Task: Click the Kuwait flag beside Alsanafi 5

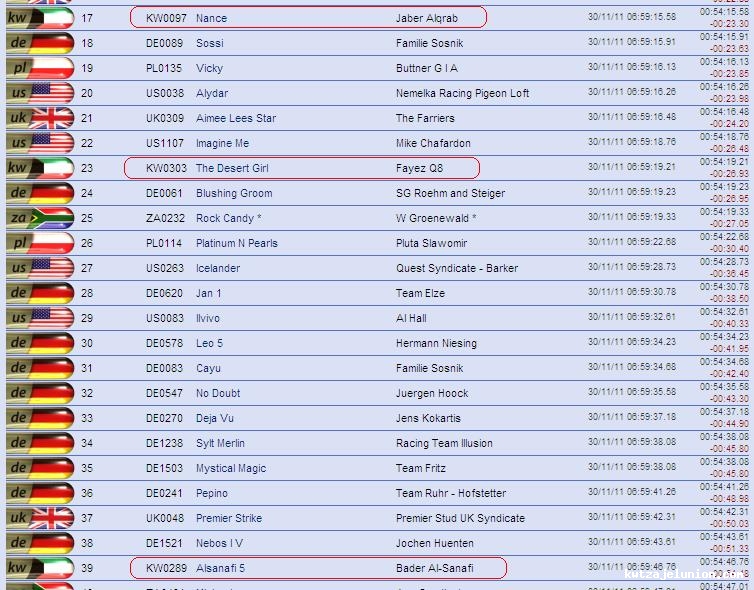Action: click(x=40, y=568)
